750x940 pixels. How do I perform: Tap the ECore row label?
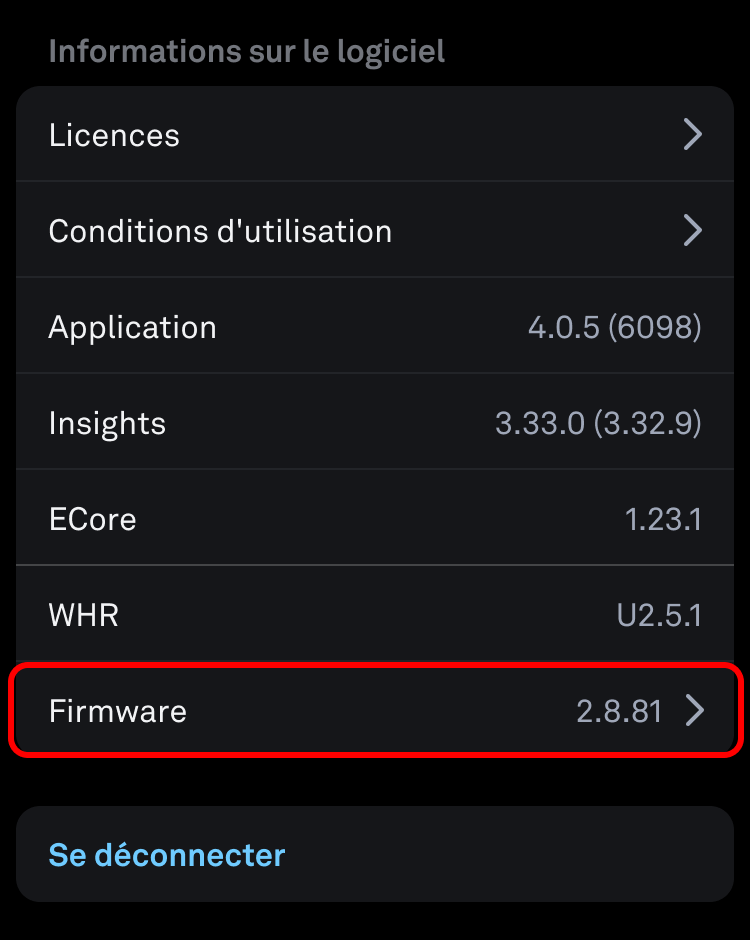(x=92, y=519)
